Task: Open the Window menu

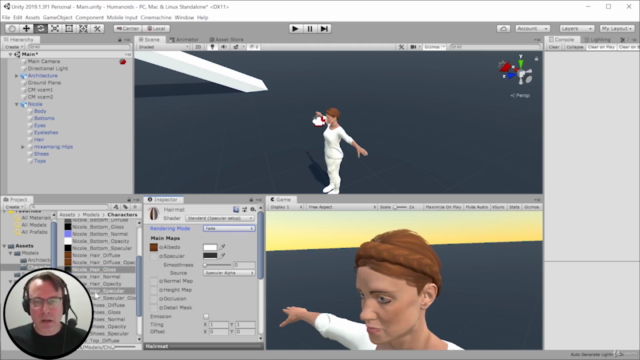Action: click(x=184, y=18)
